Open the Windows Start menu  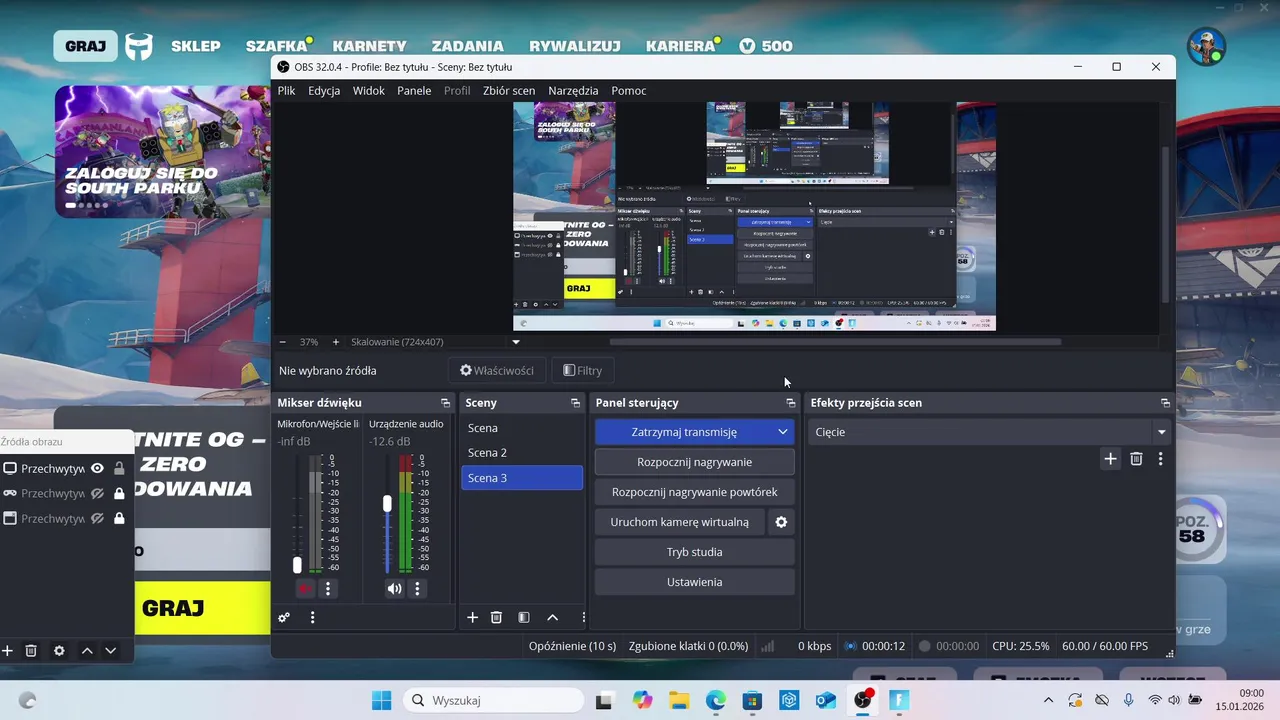(x=381, y=701)
